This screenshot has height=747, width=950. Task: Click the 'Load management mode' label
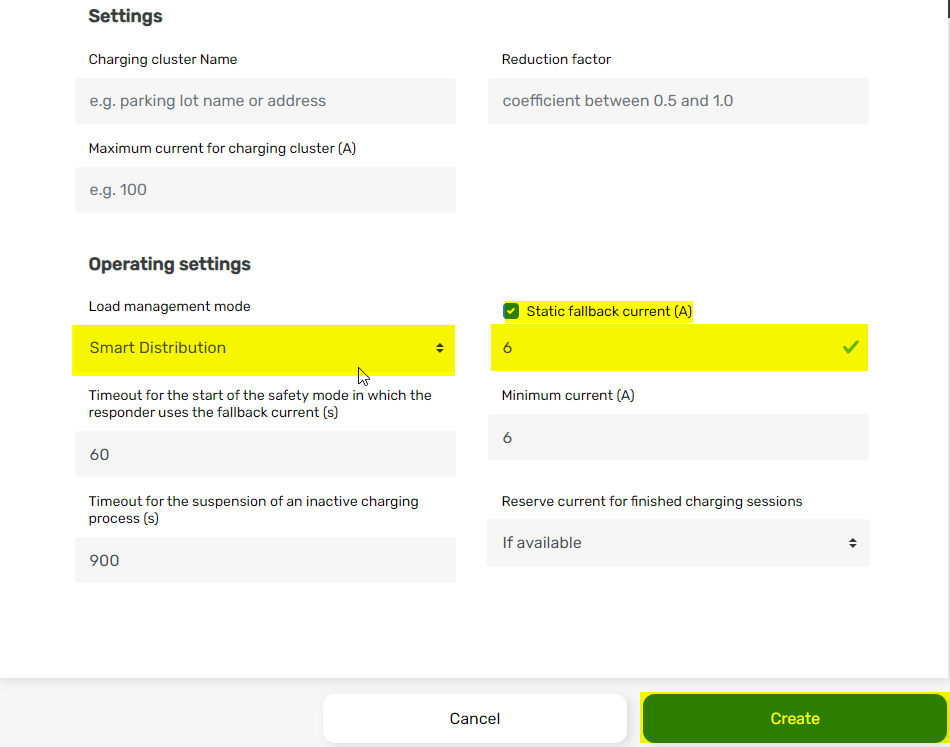pos(169,306)
